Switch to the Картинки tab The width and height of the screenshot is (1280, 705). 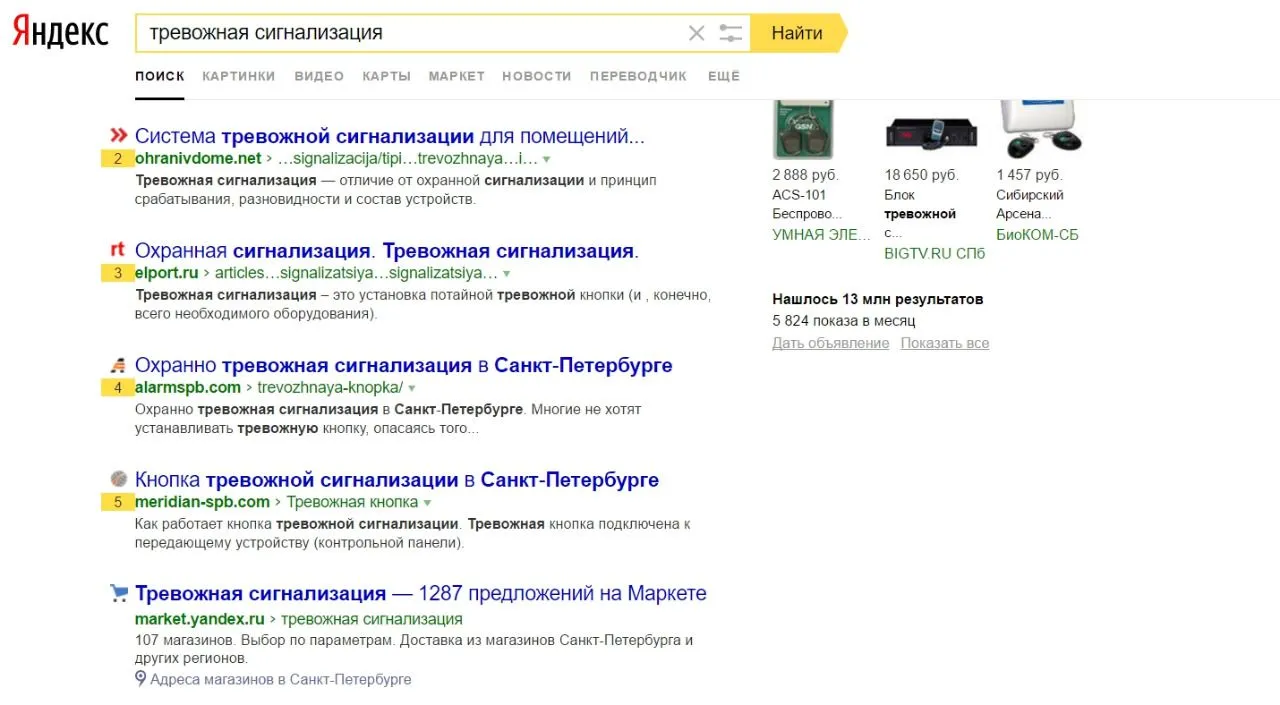pos(238,76)
